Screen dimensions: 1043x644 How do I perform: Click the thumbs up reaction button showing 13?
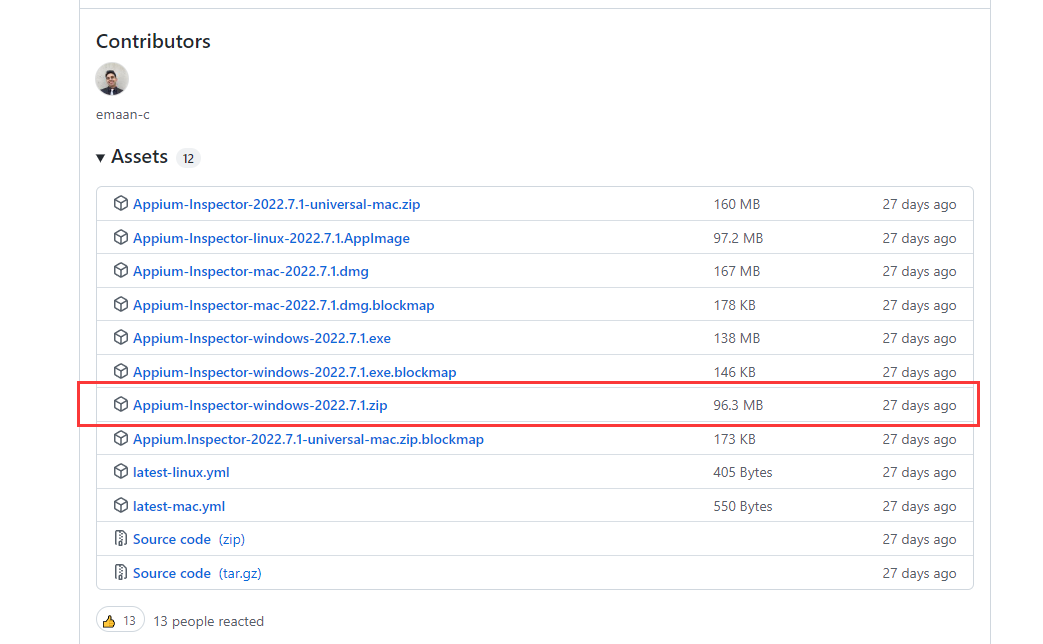[120, 621]
